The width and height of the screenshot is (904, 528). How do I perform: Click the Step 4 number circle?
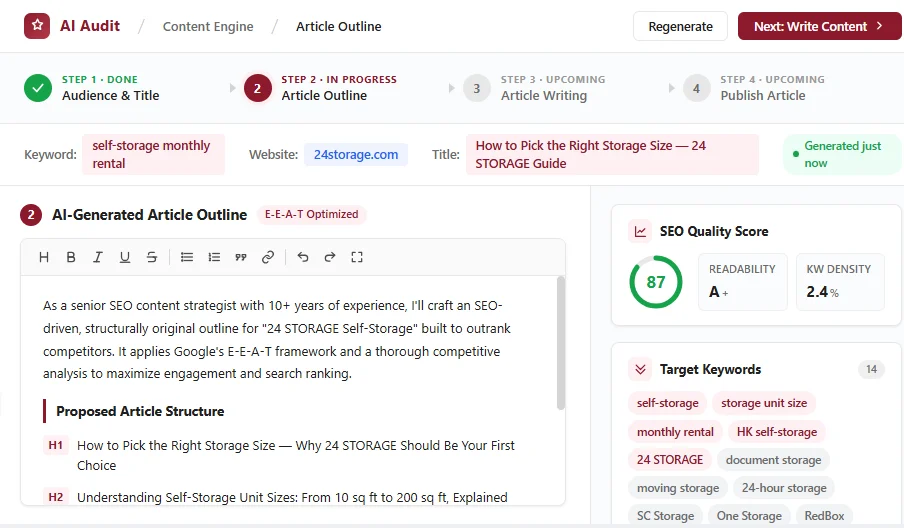coord(696,88)
